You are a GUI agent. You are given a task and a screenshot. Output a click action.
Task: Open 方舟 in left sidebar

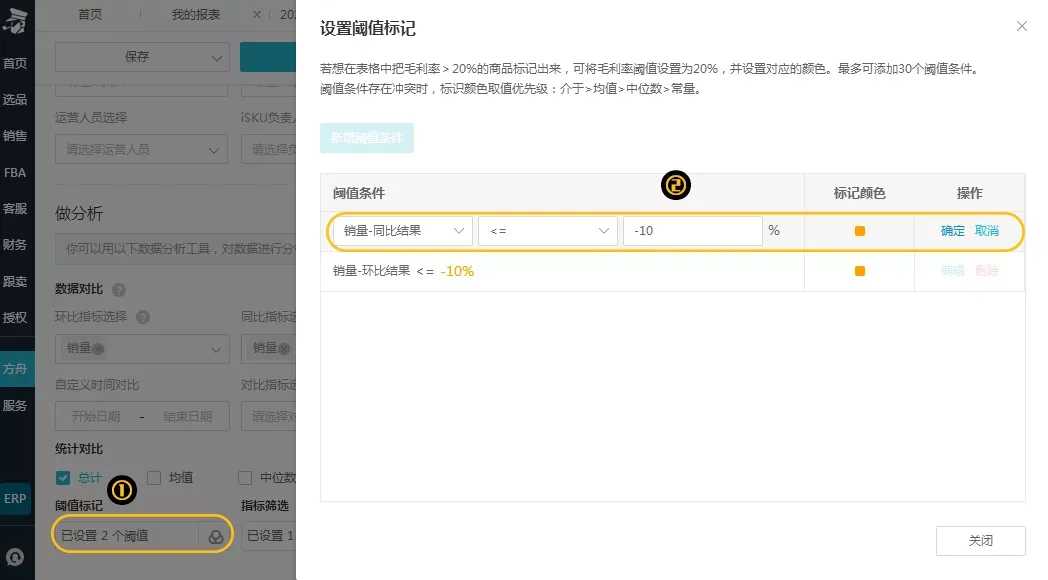16,369
